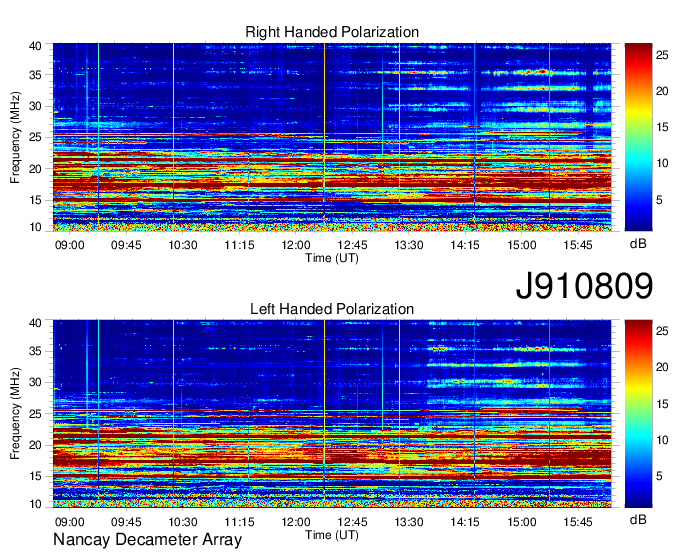The image size is (680, 552).
Task: Click the 20 MHz tick on top plot
Action: [35, 169]
